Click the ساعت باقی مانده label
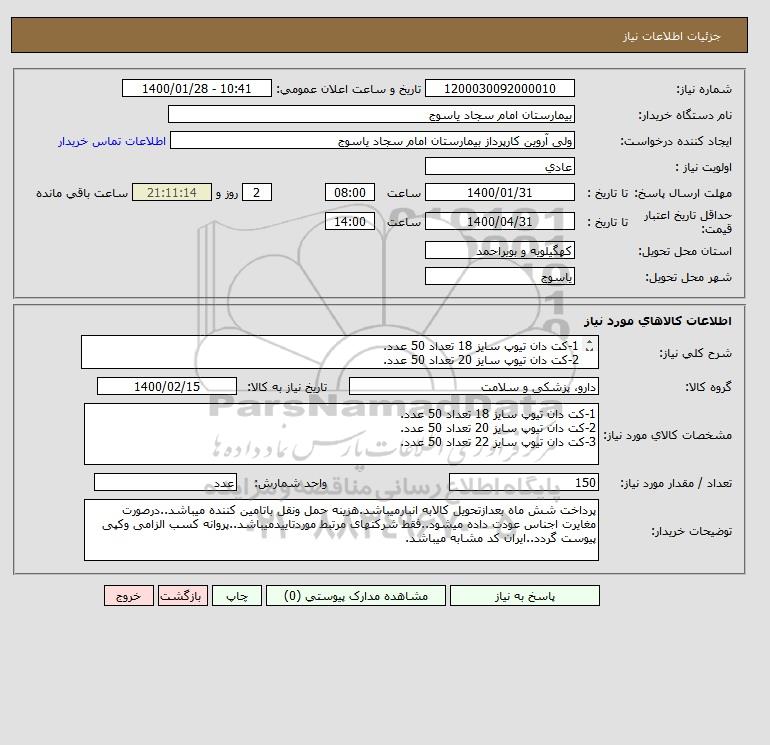The width and height of the screenshot is (770, 745). coord(82,193)
